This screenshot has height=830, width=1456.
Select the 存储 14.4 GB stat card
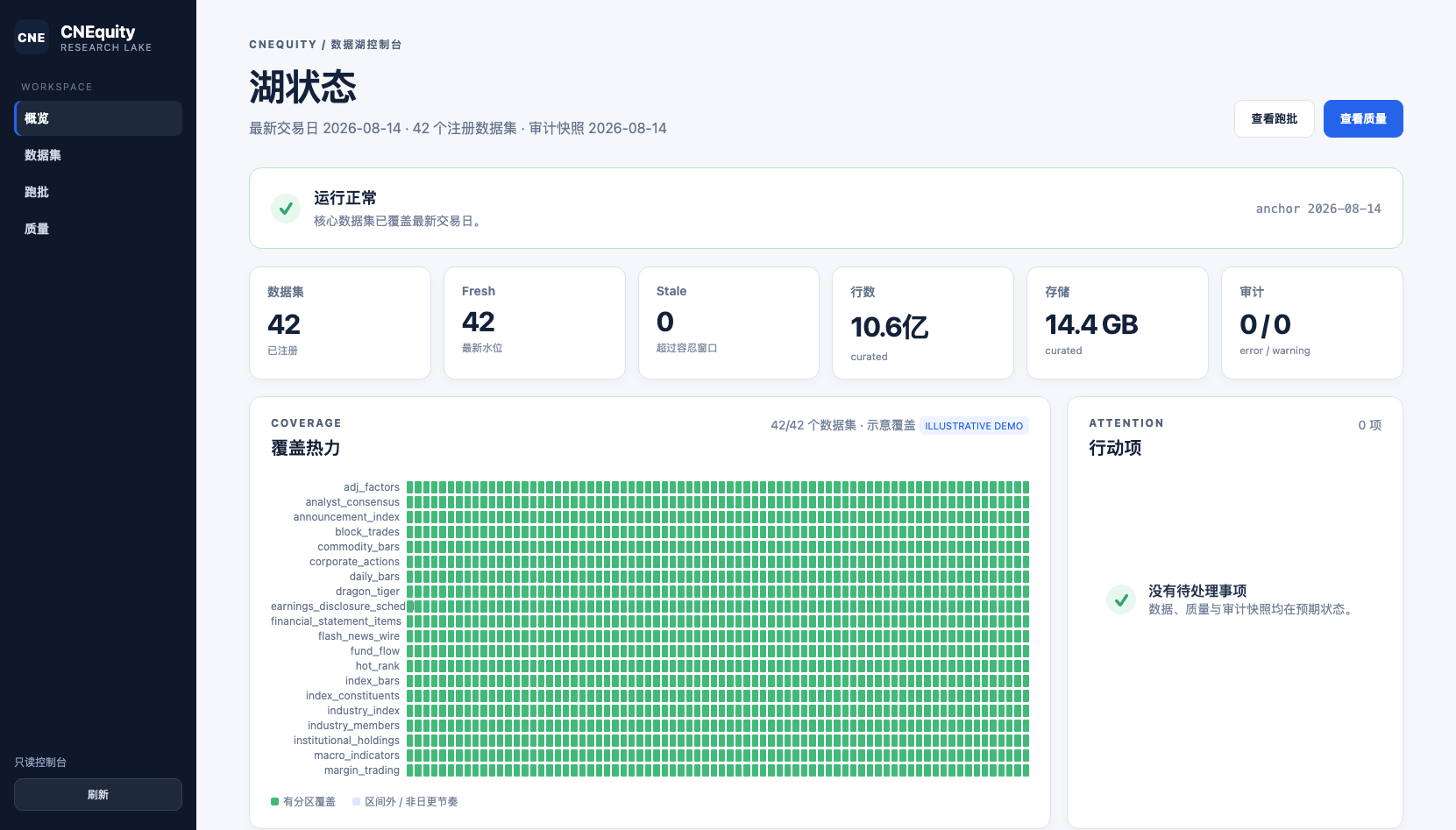pyautogui.click(x=1118, y=323)
